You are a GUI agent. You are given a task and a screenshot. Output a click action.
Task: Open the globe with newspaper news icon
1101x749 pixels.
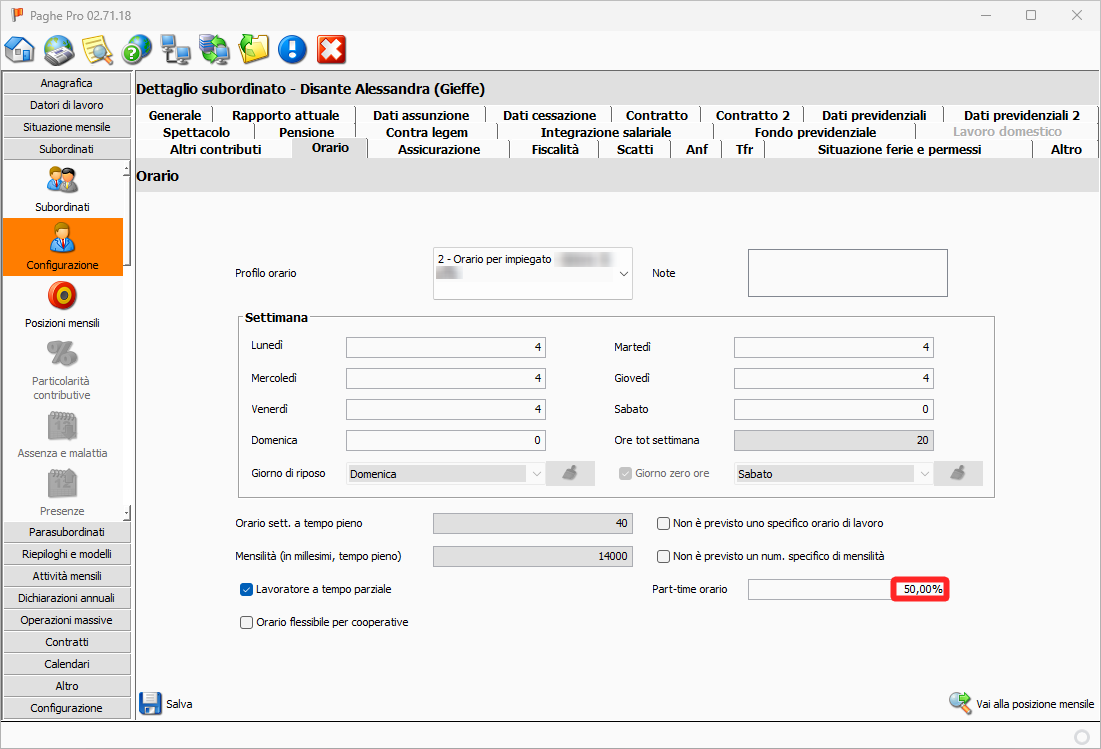[x=59, y=49]
